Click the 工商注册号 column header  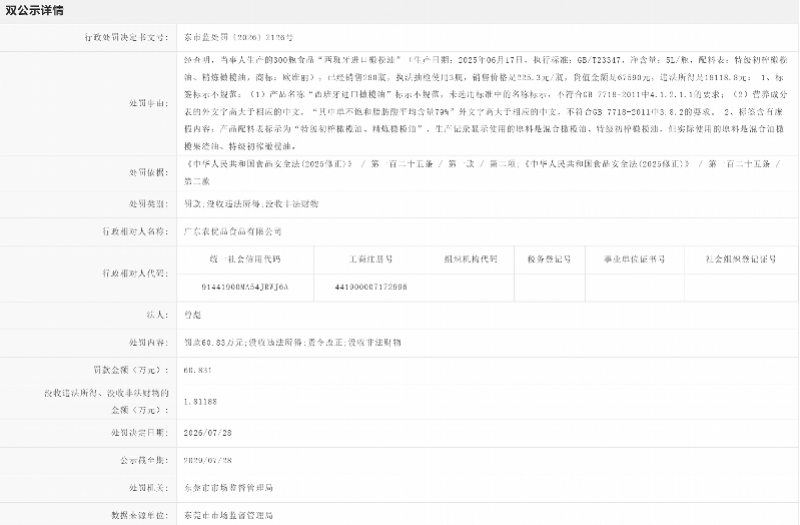371,260
